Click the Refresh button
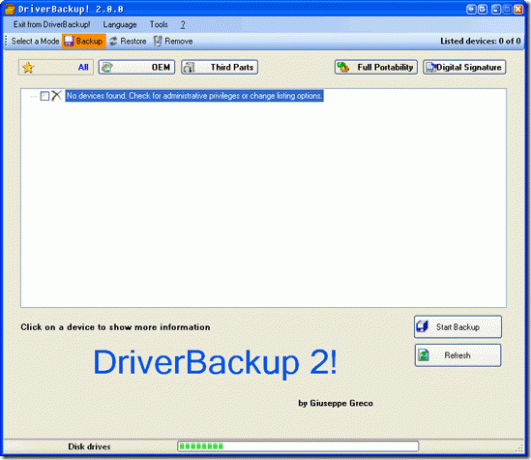 [458, 355]
